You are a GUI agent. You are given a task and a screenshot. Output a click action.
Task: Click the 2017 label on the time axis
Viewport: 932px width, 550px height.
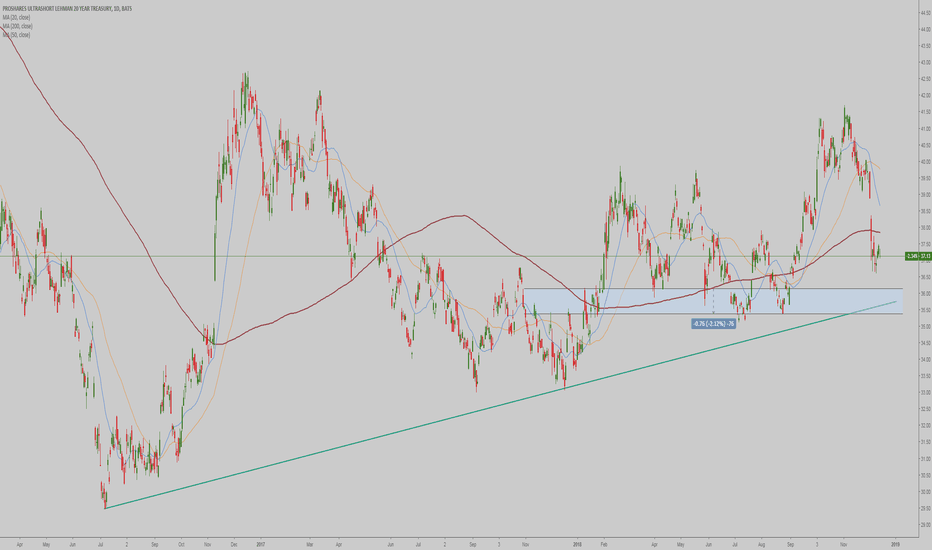[x=260, y=543]
